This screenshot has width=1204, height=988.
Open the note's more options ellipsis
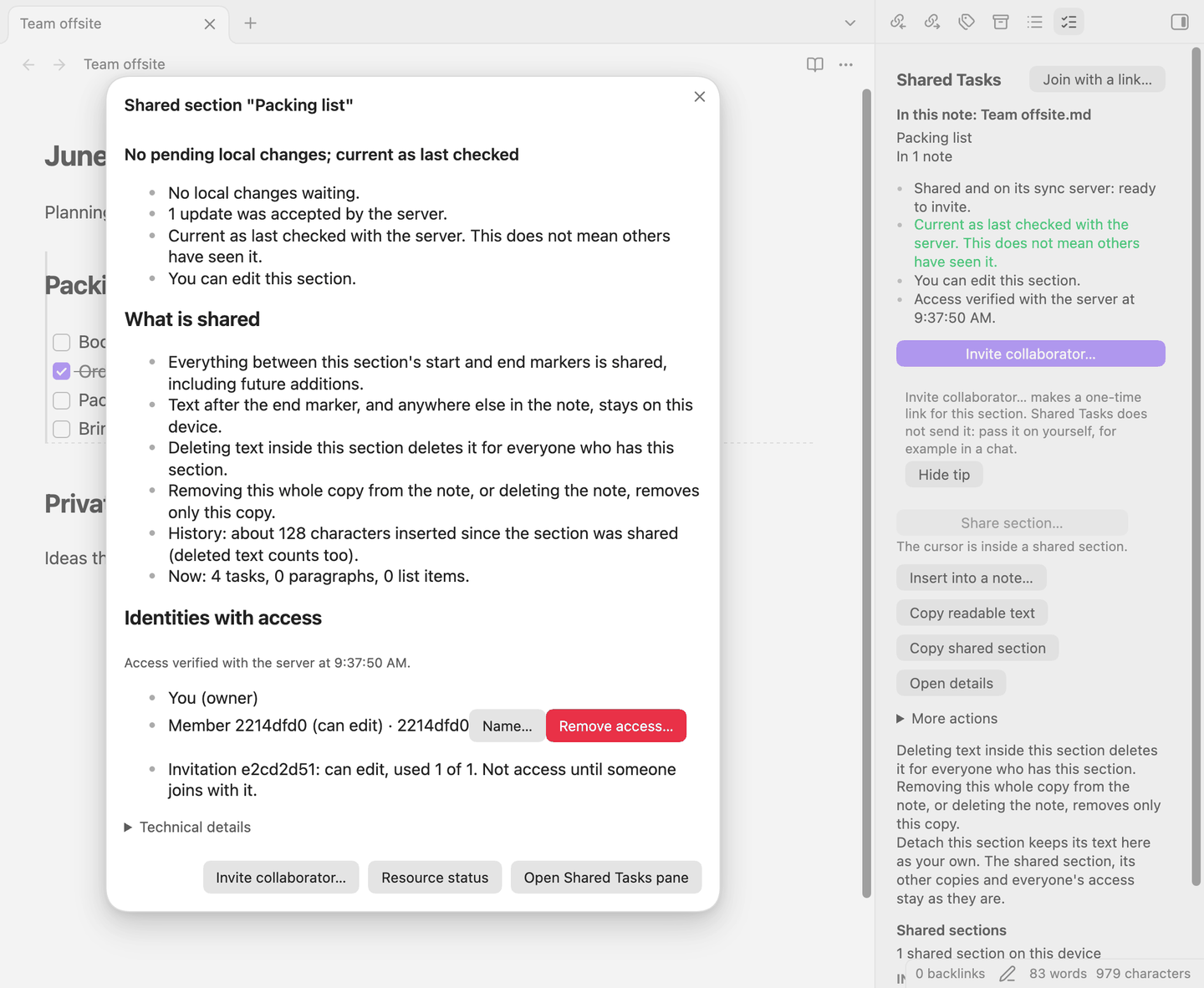[846, 64]
